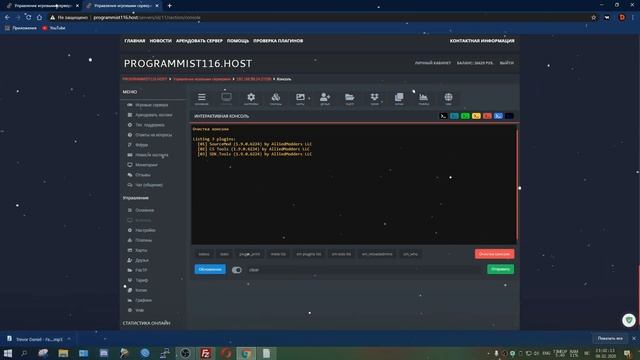The width and height of the screenshot is (640, 360).
Task: Select the black terminal console theme swatch
Action: (x=443, y=116)
